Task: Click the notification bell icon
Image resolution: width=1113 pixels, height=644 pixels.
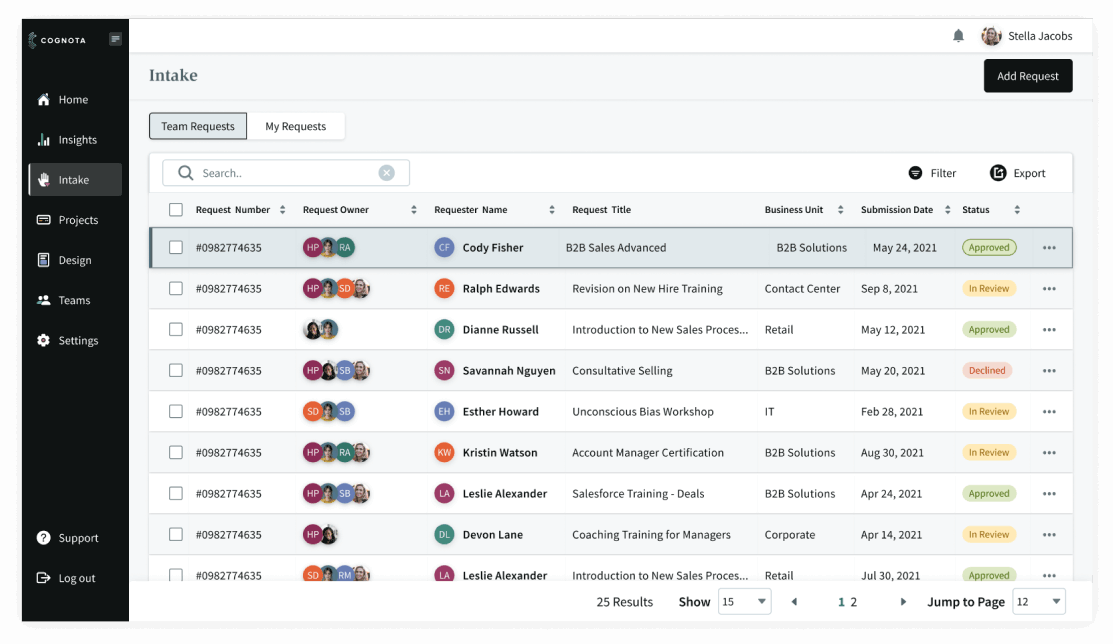Action: click(x=958, y=36)
